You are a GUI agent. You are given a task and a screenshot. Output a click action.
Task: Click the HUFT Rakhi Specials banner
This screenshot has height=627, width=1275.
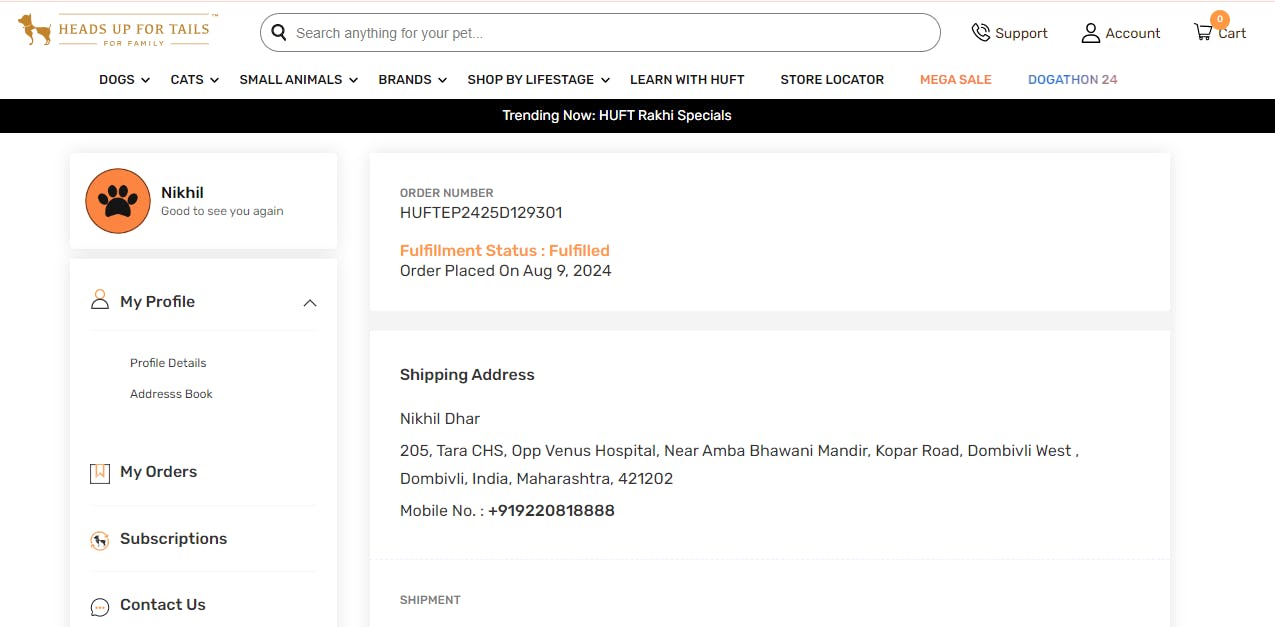pyautogui.click(x=617, y=116)
